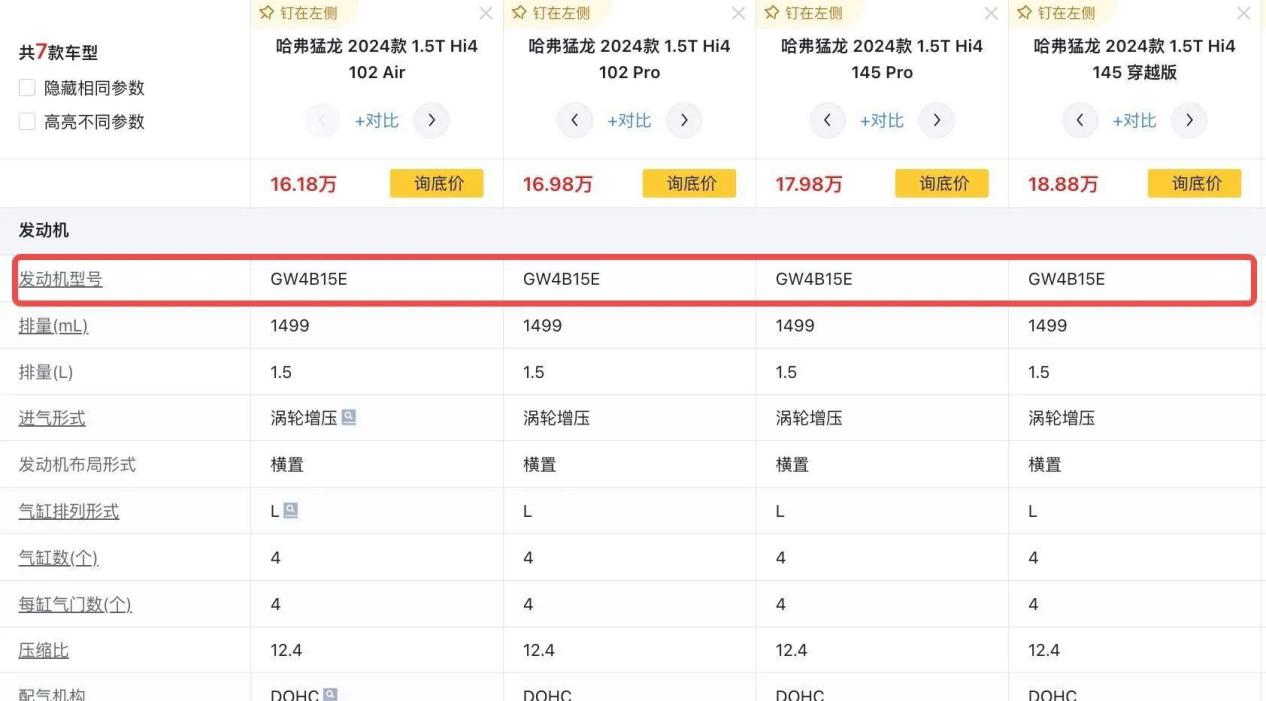
Task: Select the 哈弗猛龙 102 Pro model title
Action: [x=629, y=59]
